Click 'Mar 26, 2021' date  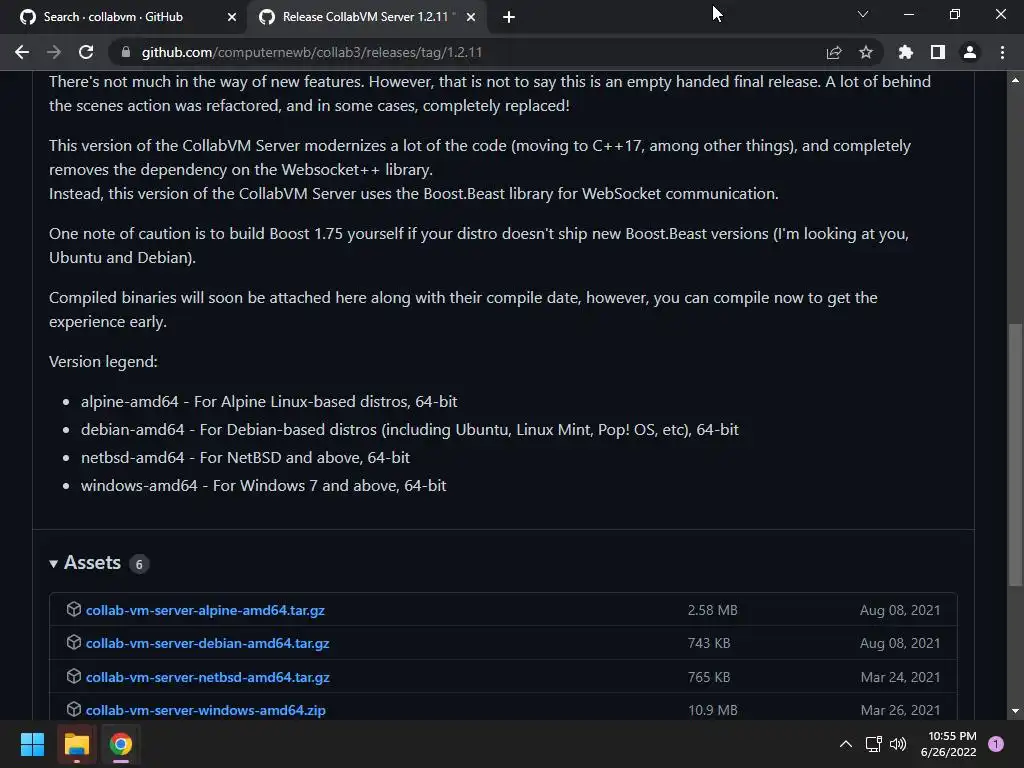tap(901, 710)
